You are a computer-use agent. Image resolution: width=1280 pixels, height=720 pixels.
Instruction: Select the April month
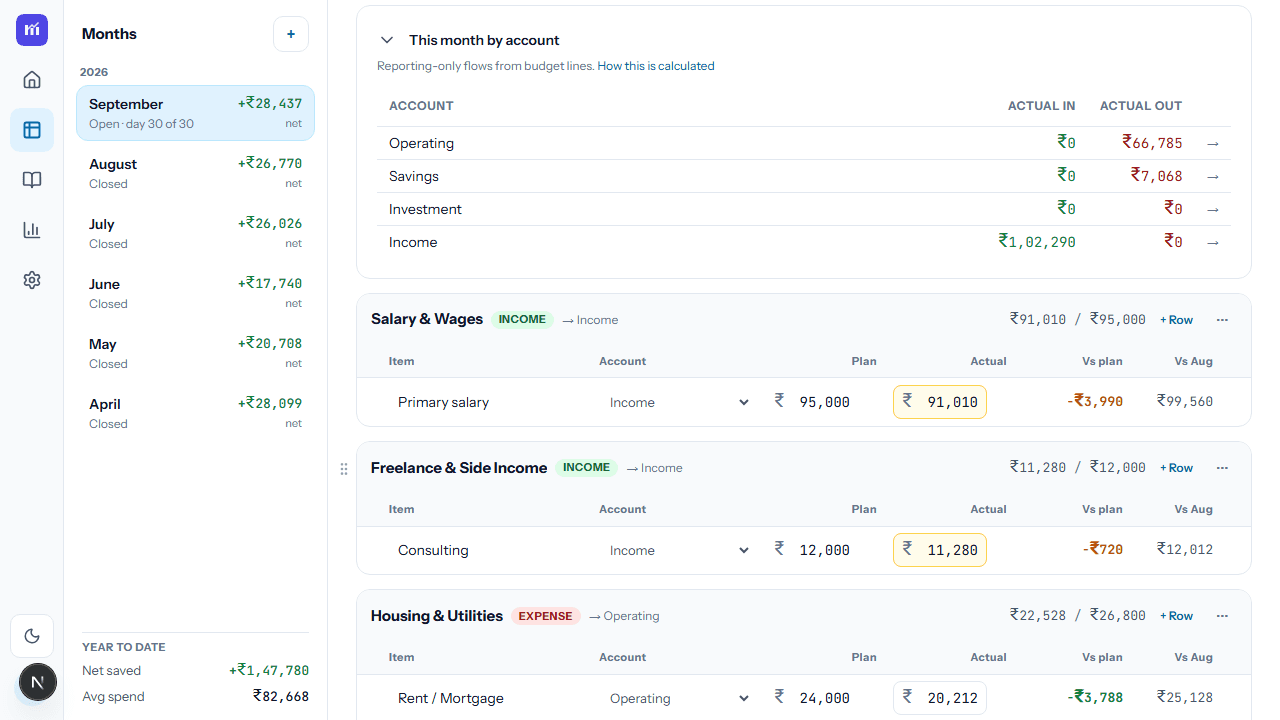(196, 413)
